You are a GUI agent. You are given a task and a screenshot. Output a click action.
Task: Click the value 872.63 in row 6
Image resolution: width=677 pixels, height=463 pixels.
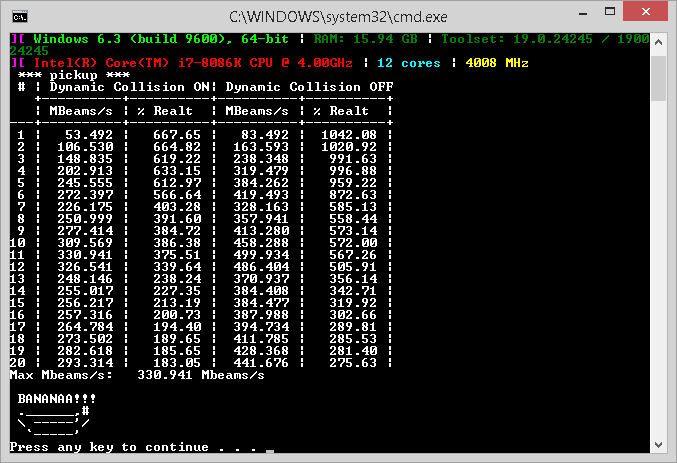(x=353, y=195)
